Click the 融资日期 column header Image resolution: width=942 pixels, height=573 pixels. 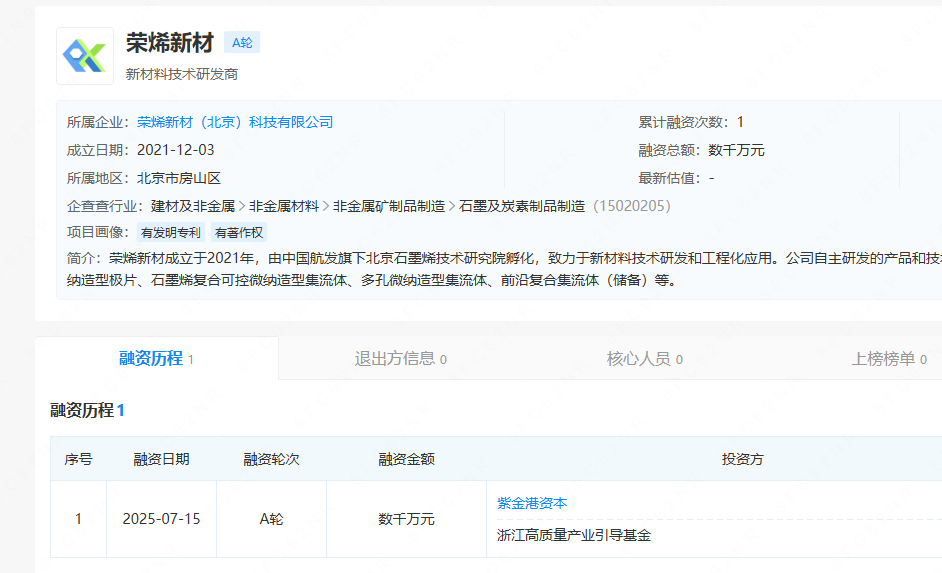click(161, 459)
